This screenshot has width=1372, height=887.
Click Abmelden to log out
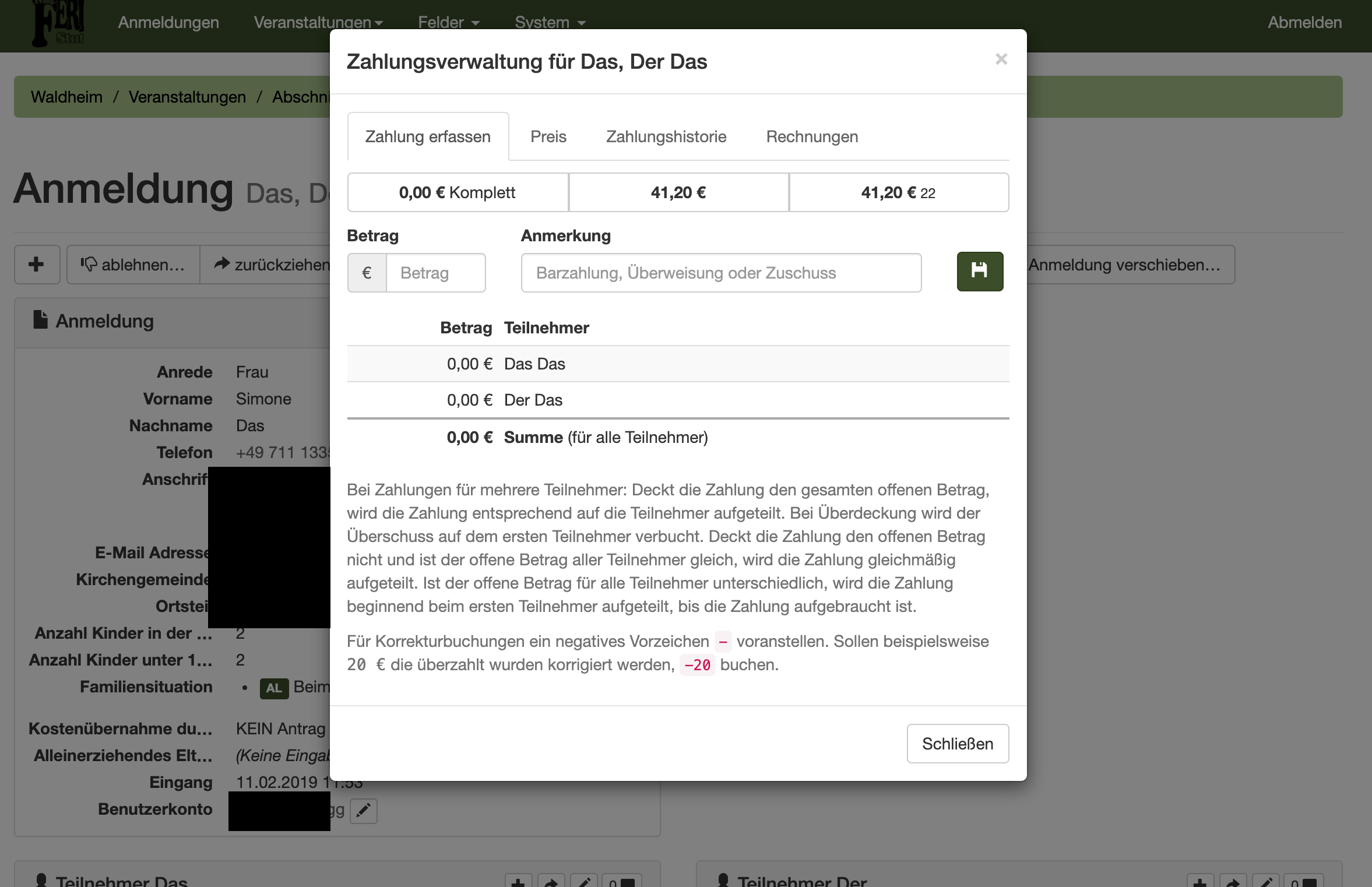1304,23
